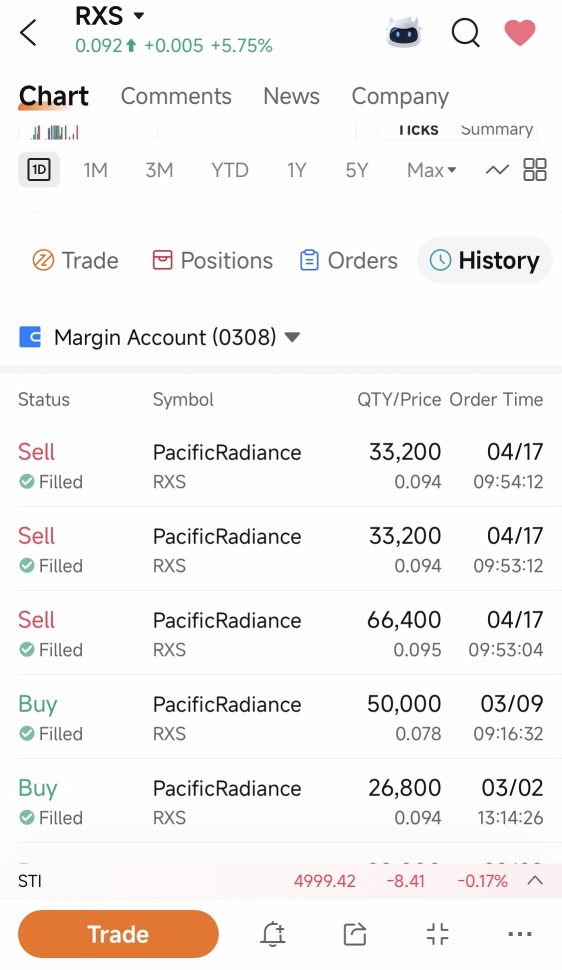Select the line chart type icon
562x970 pixels.
[497, 170]
